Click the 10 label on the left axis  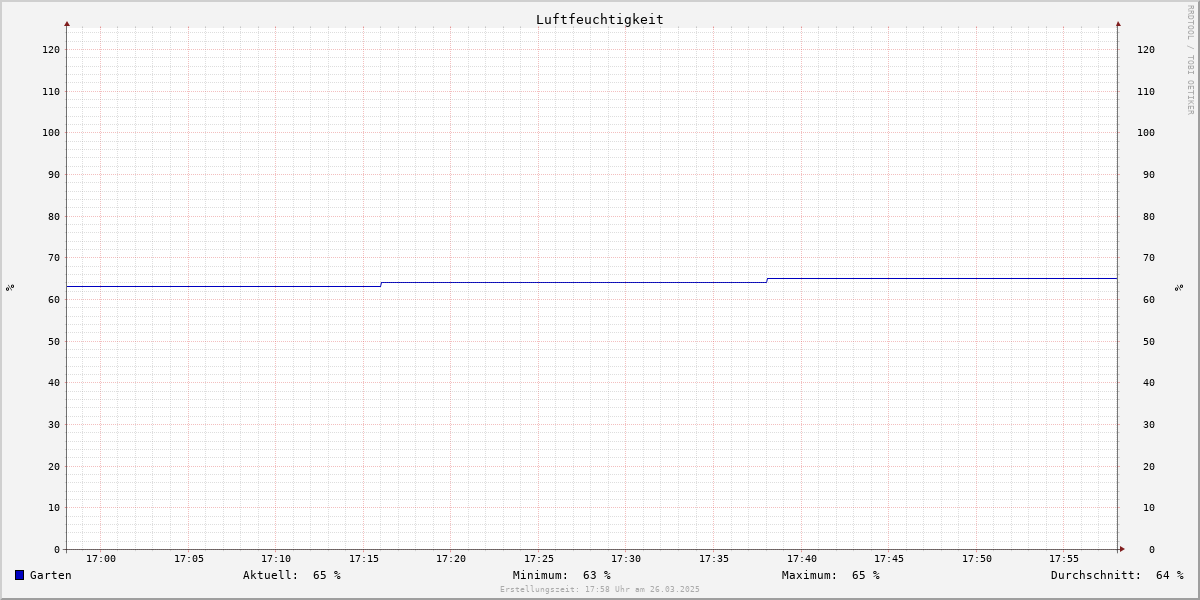pos(54,508)
